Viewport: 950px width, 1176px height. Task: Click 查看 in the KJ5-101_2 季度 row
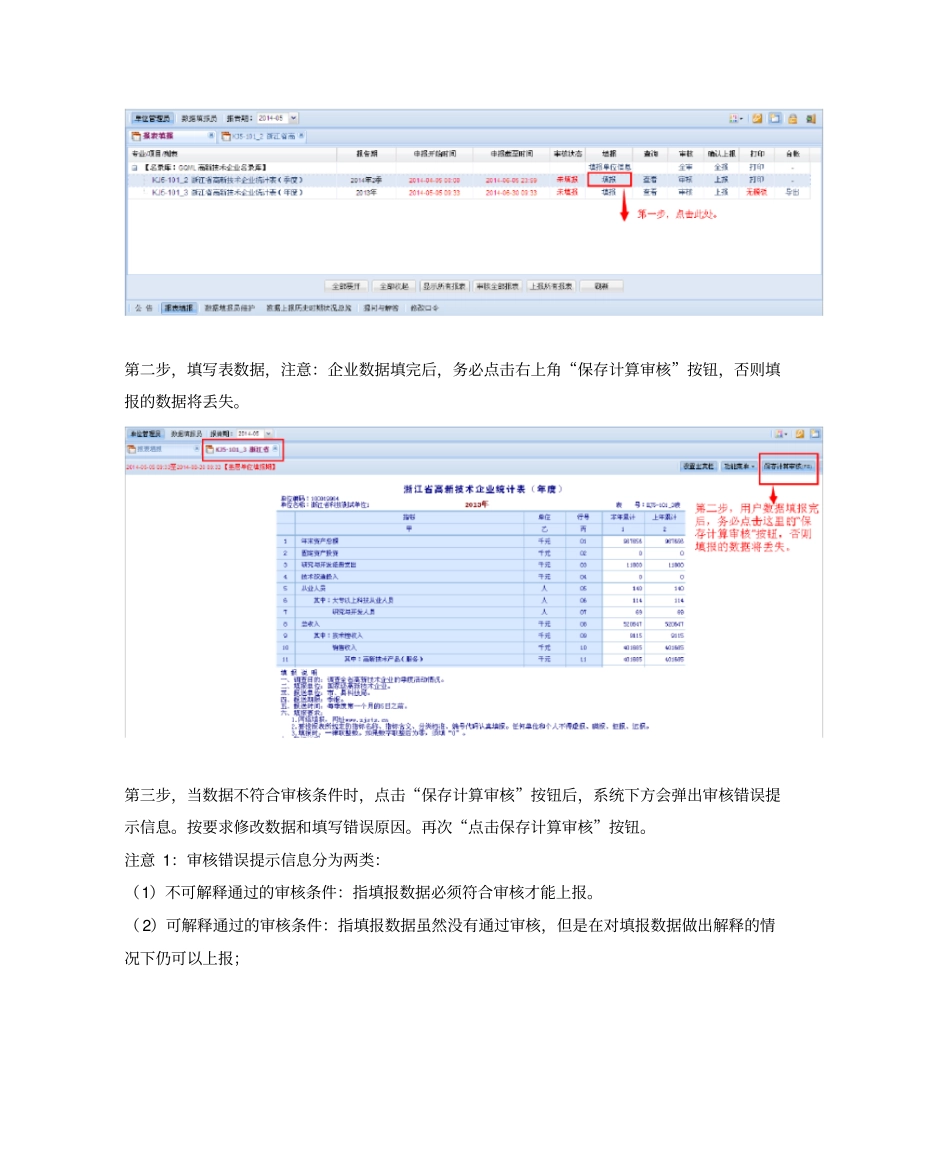point(650,180)
